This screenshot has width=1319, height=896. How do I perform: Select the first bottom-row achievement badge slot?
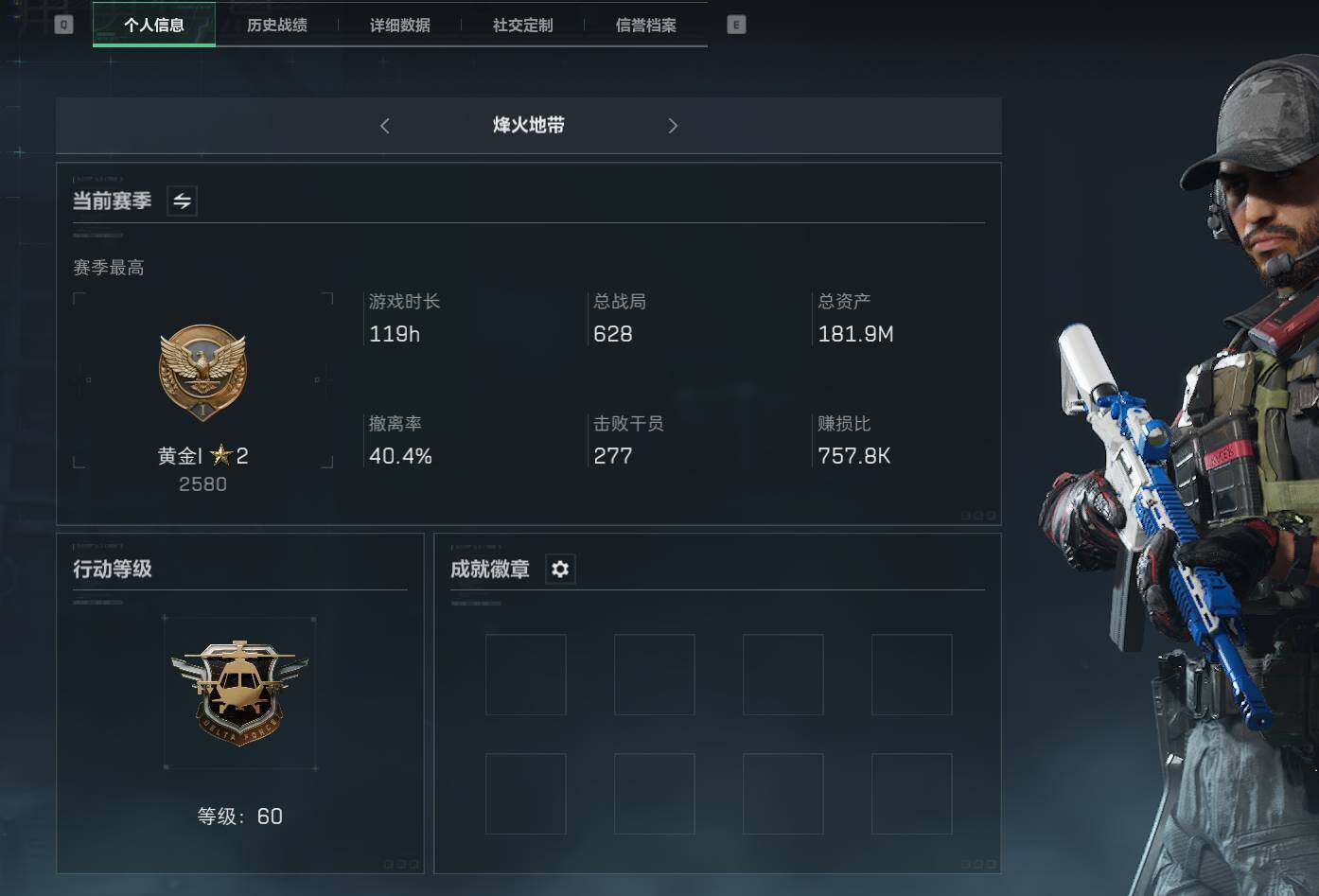tap(526, 794)
